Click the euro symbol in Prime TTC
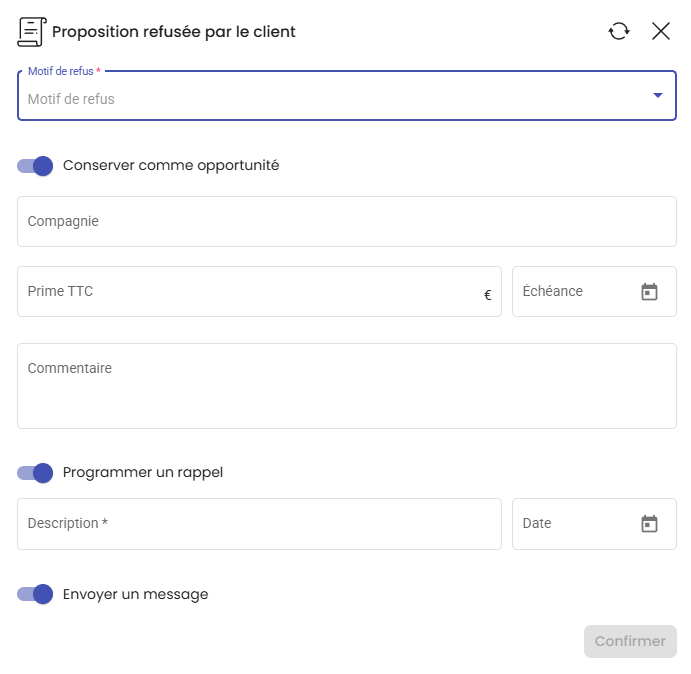This screenshot has width=691, height=674. point(487,295)
